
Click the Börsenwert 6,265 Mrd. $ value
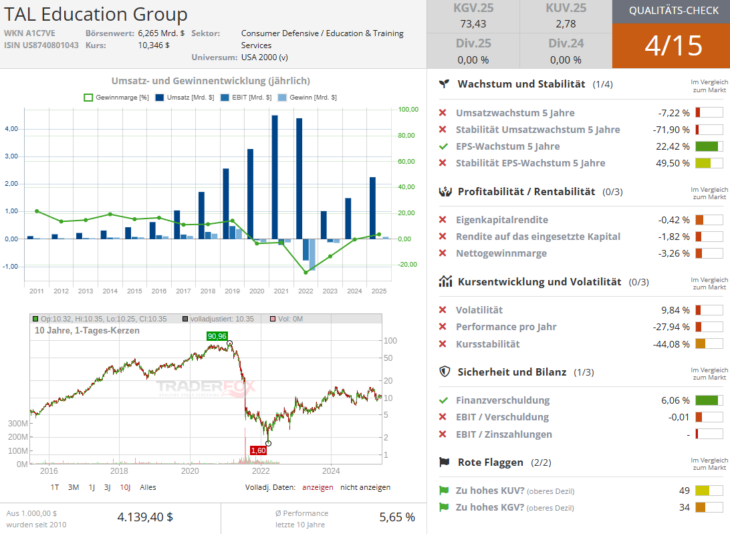point(161,33)
